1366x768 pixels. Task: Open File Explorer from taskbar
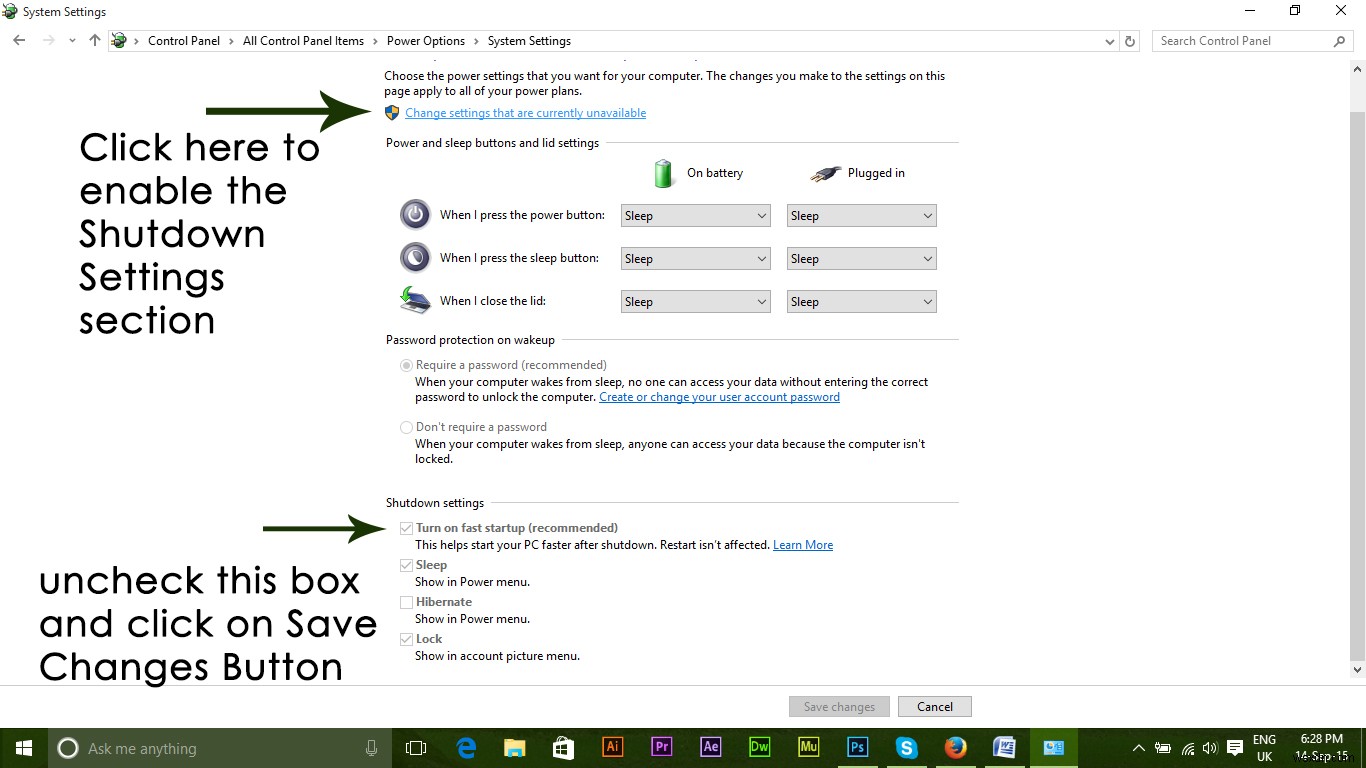514,748
